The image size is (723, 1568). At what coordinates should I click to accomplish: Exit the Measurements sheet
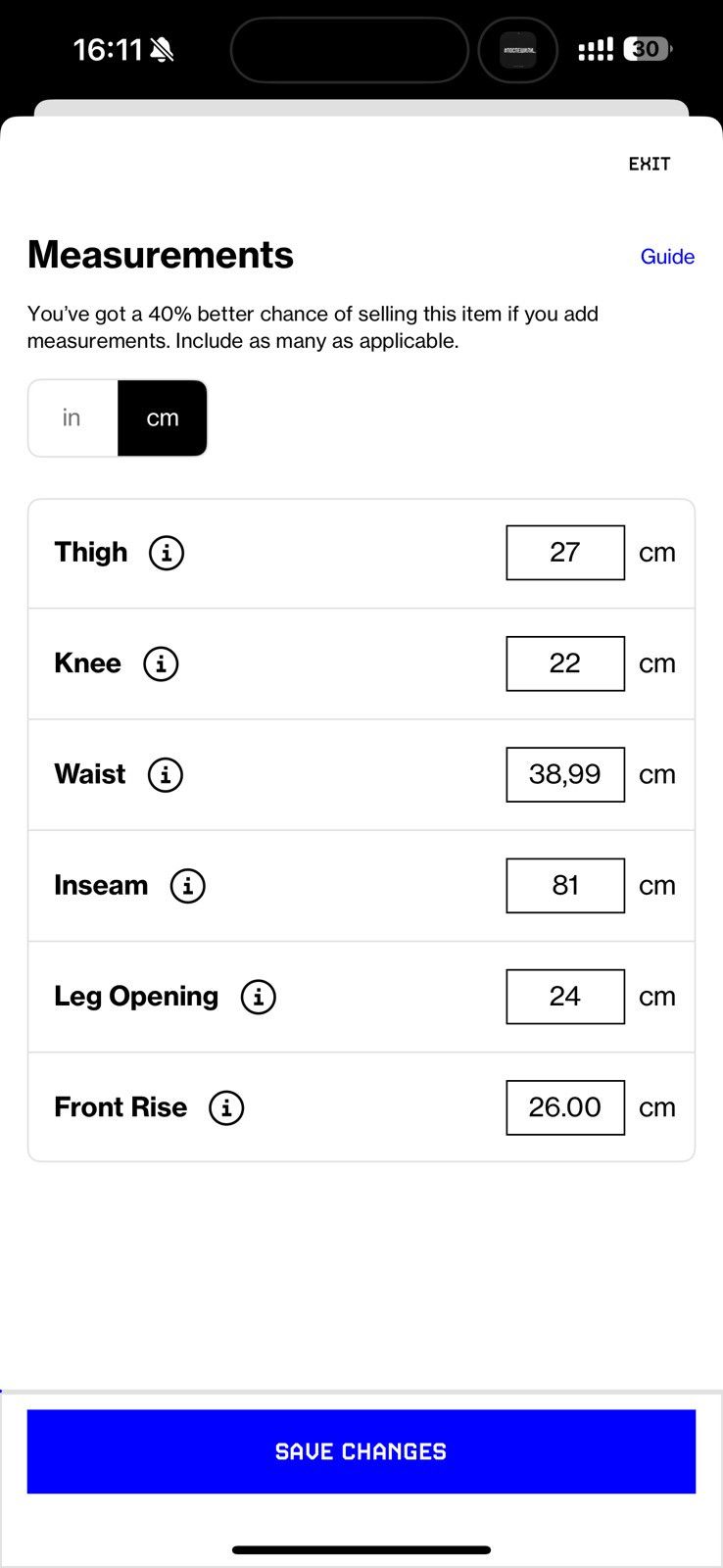click(650, 164)
